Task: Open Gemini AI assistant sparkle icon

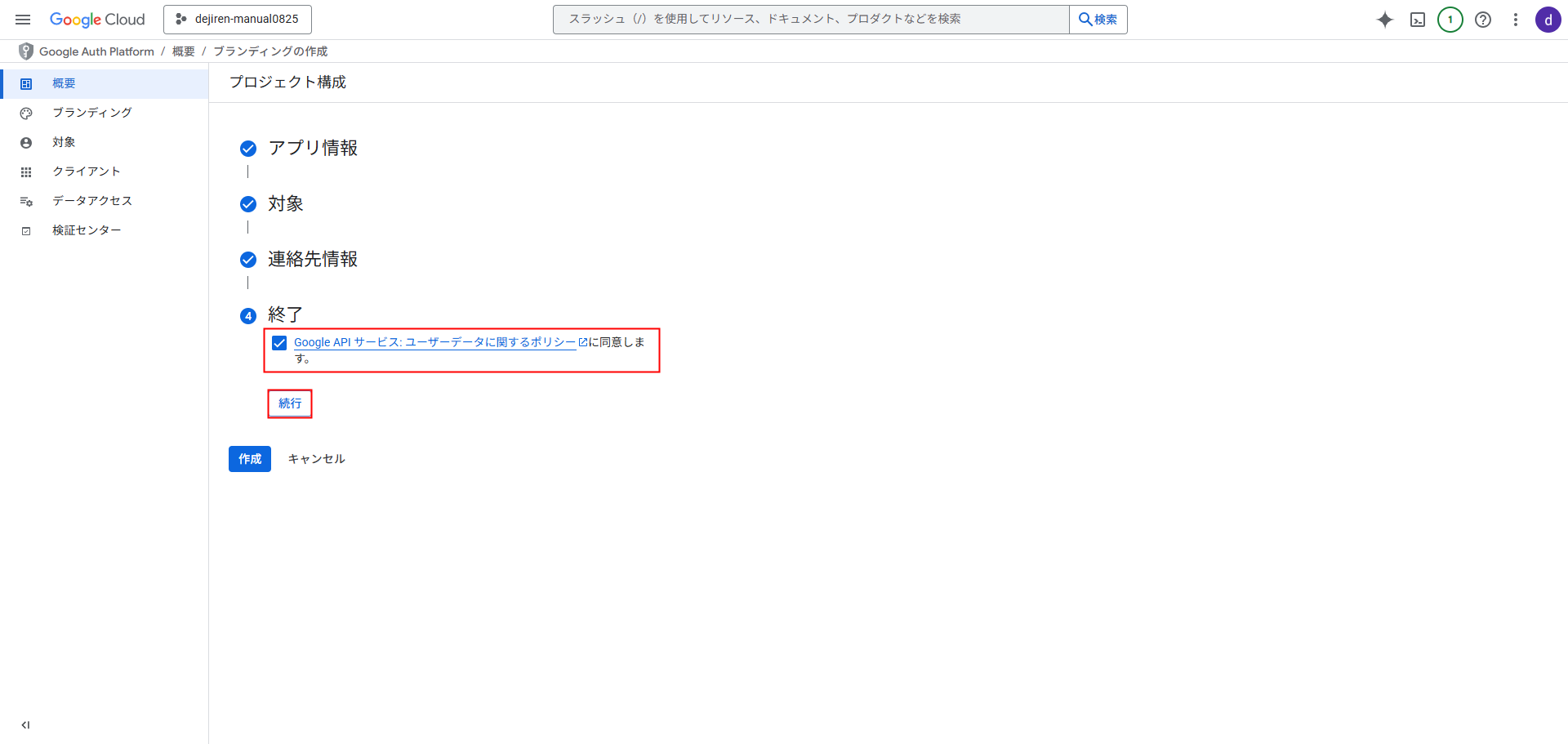Action: (1384, 20)
